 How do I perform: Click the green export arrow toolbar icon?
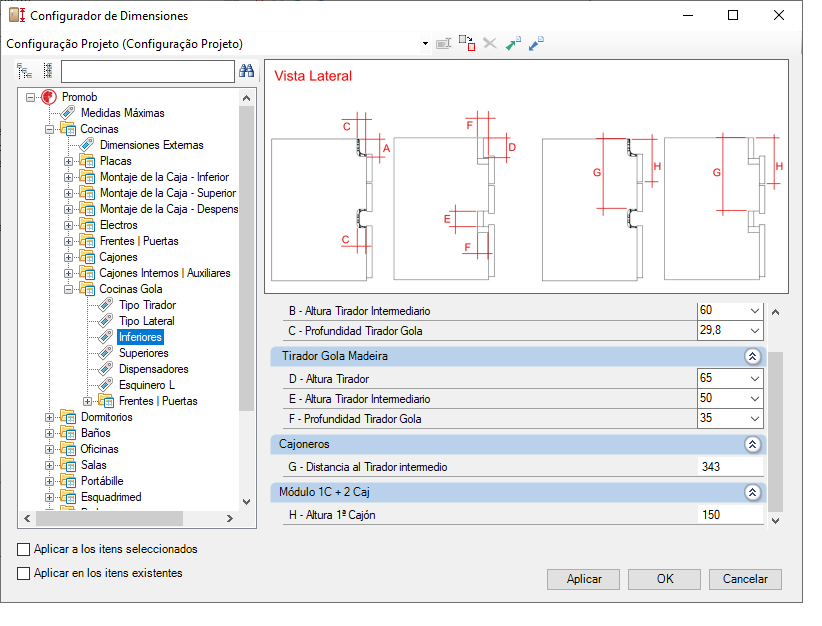[x=513, y=44]
